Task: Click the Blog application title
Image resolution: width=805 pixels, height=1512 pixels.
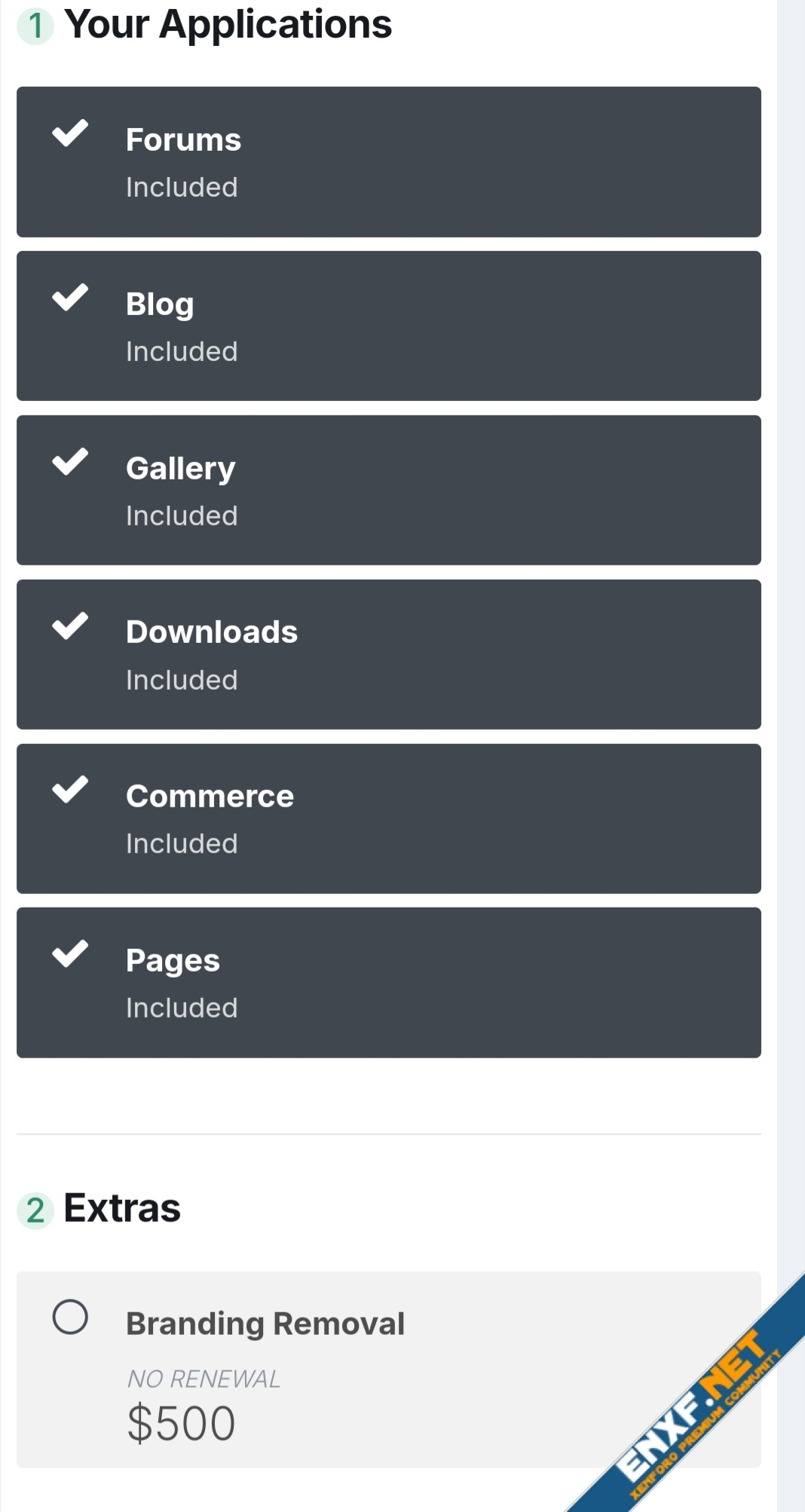Action: tap(160, 305)
